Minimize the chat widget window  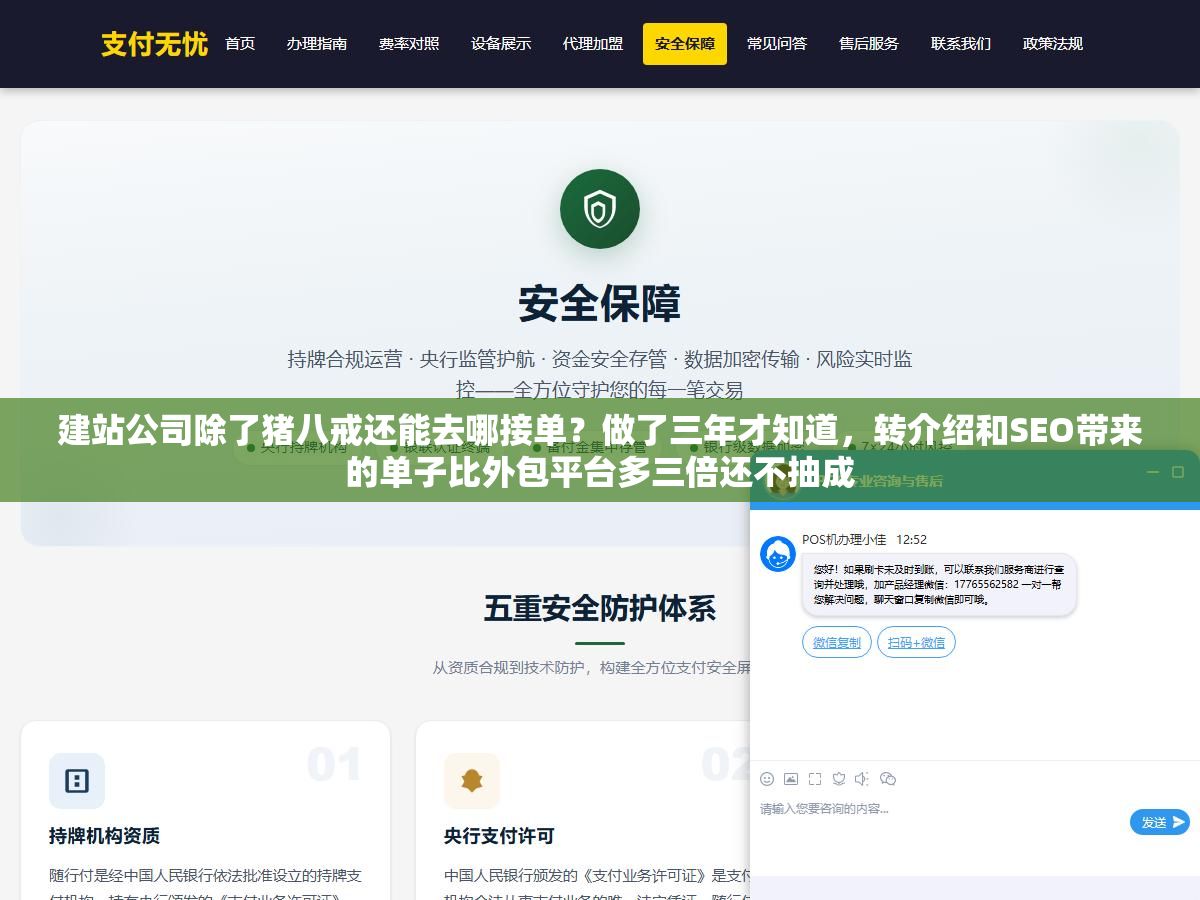[x=1153, y=472]
